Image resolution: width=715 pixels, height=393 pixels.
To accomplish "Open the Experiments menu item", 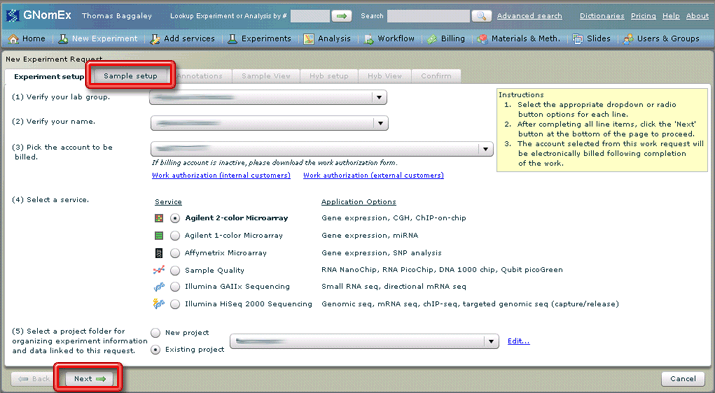I will pyautogui.click(x=259, y=39).
